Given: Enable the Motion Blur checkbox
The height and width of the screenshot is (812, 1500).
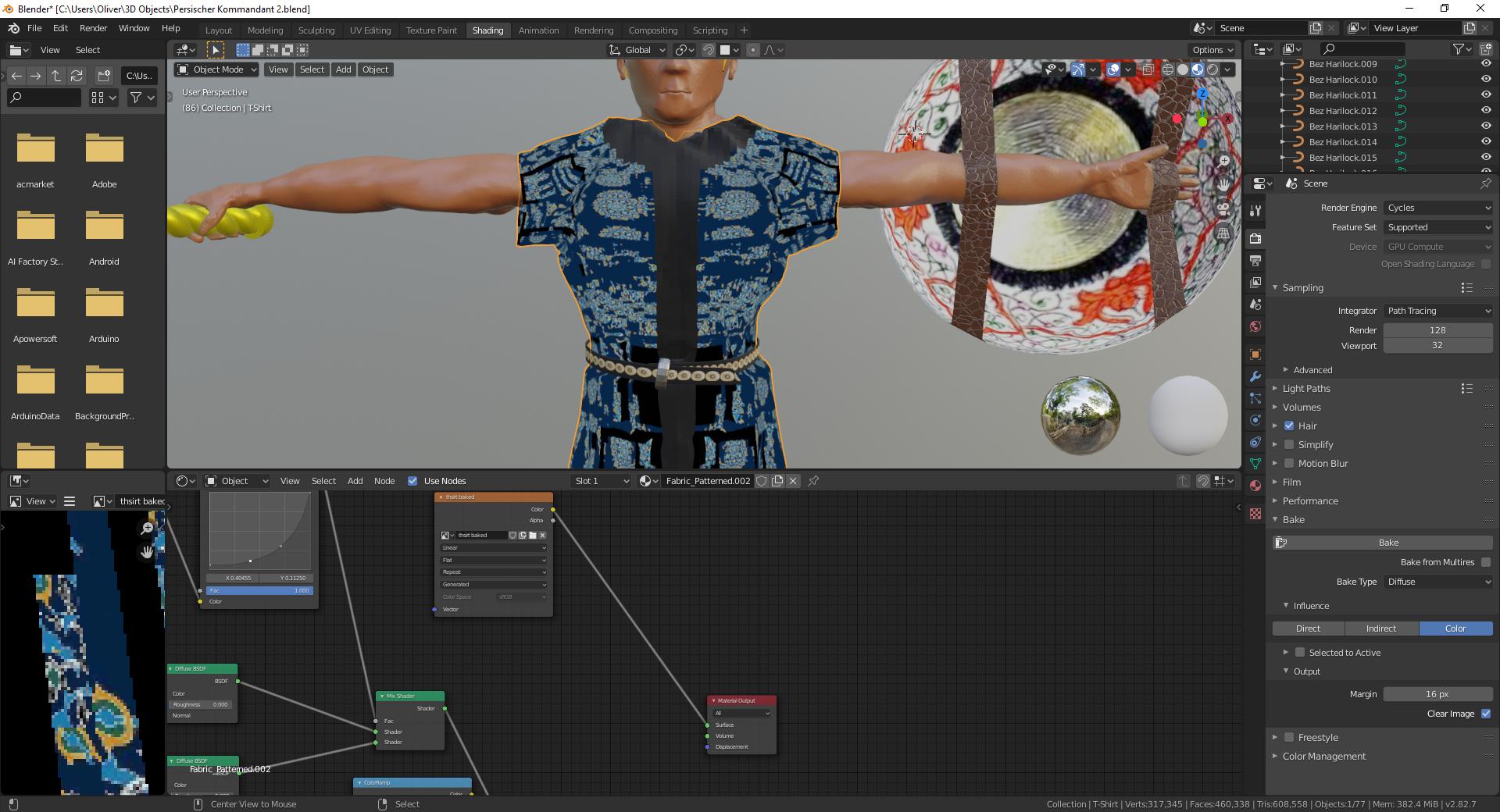Looking at the screenshot, I should tap(1289, 463).
